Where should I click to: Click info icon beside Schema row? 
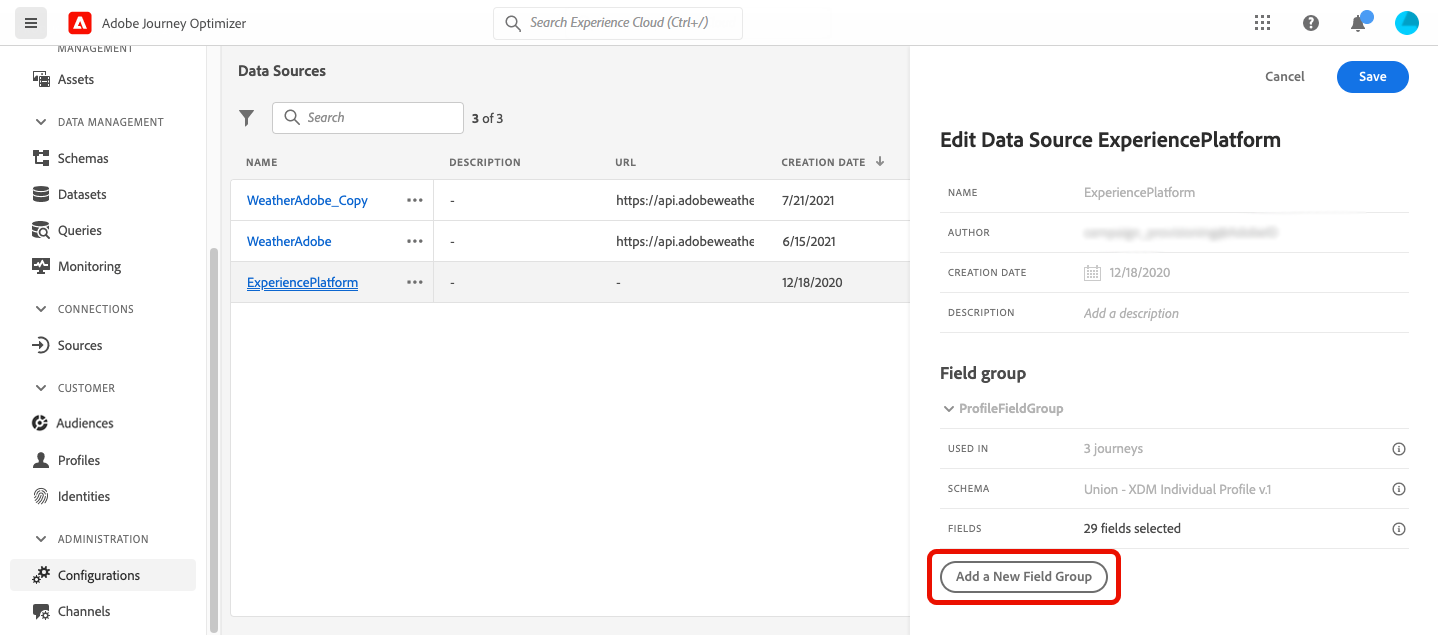pos(1399,489)
